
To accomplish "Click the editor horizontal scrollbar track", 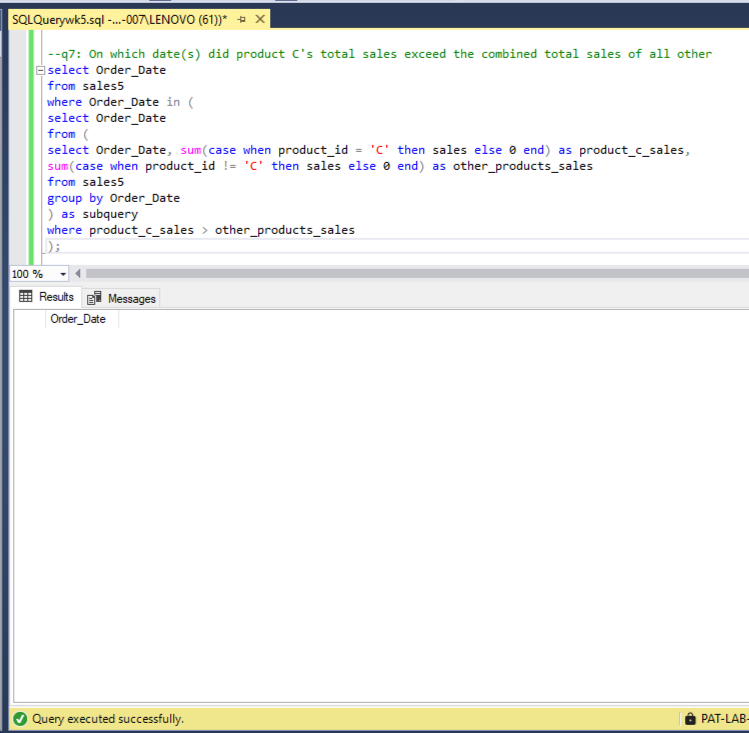I will pyautogui.click(x=417, y=274).
